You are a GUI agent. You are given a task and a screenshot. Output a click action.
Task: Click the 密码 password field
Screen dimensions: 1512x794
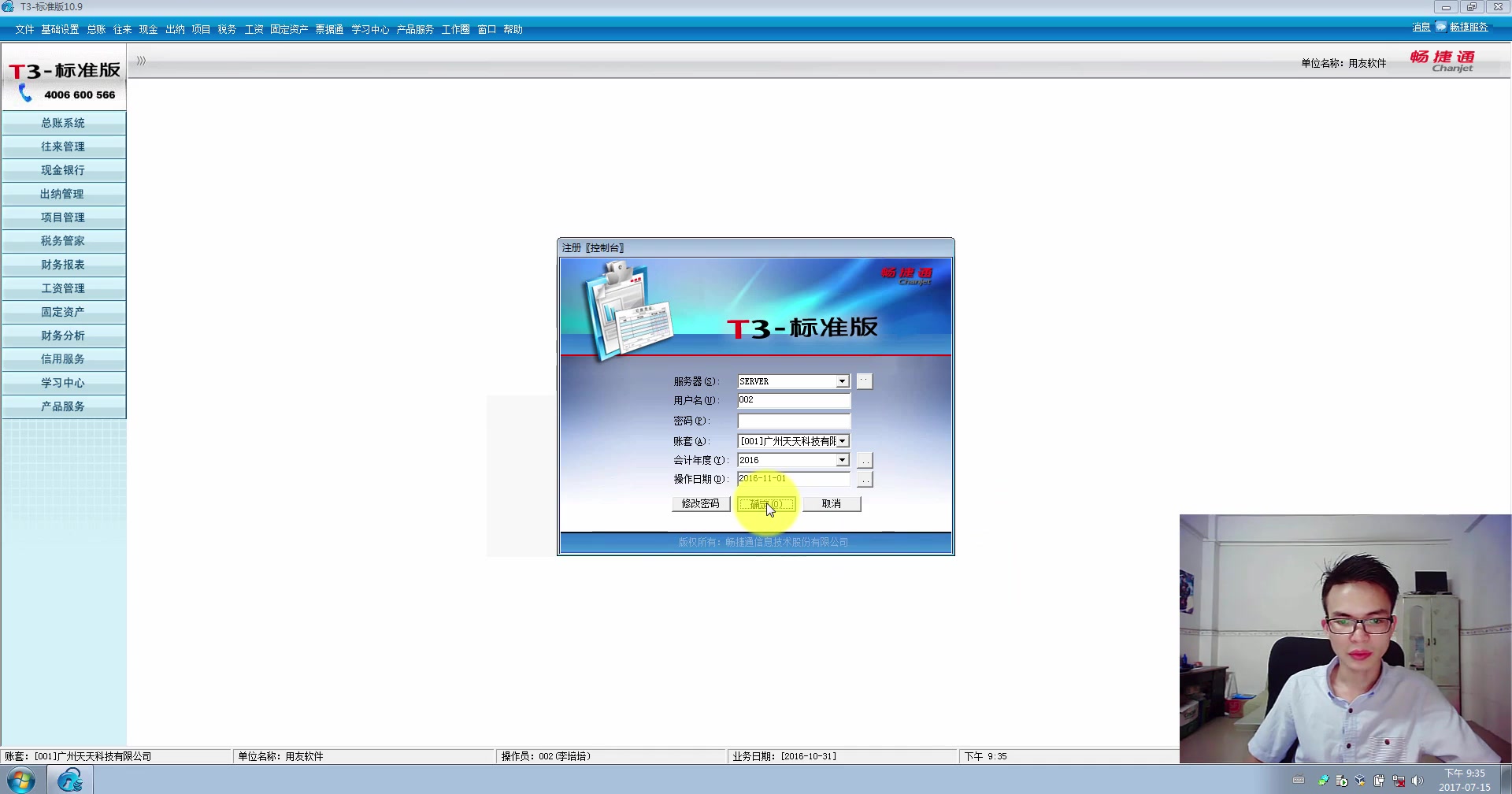point(794,421)
